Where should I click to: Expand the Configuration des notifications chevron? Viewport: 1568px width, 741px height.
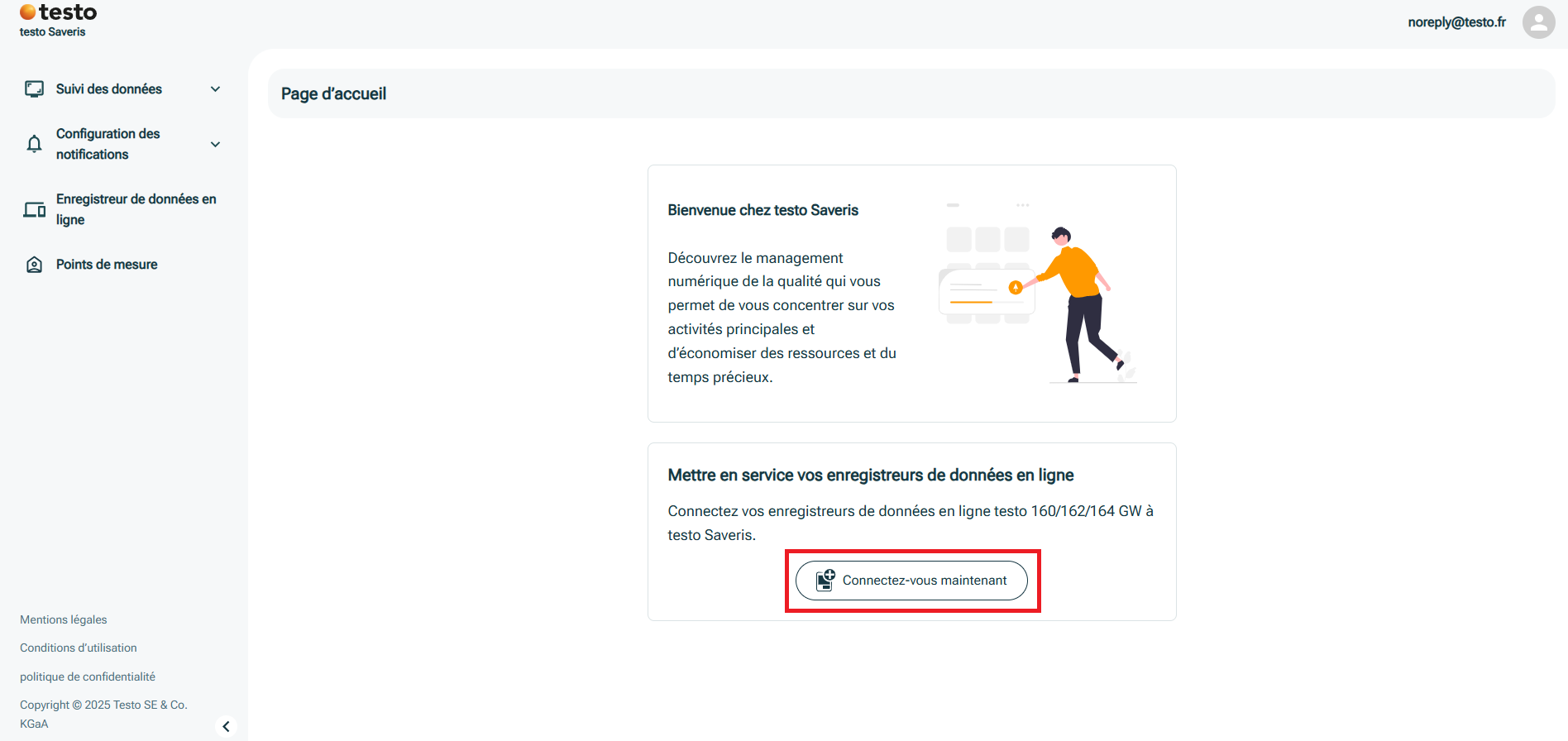(215, 144)
